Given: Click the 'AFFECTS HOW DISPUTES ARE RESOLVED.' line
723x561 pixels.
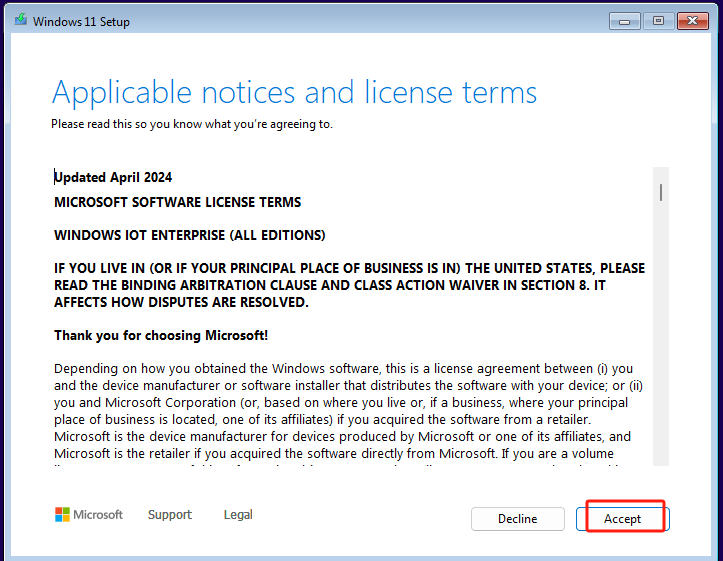Looking at the screenshot, I should [181, 302].
